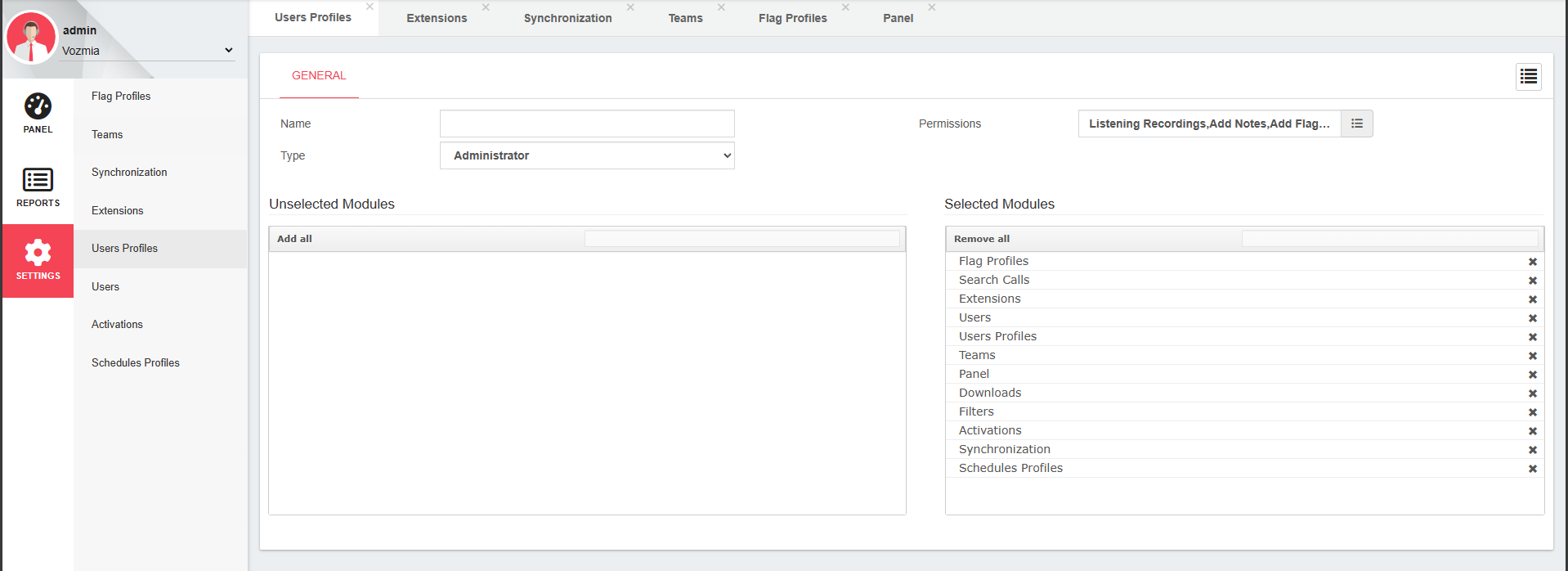This screenshot has width=1568, height=571.
Task: Open the Reports section icon
Action: tap(38, 180)
